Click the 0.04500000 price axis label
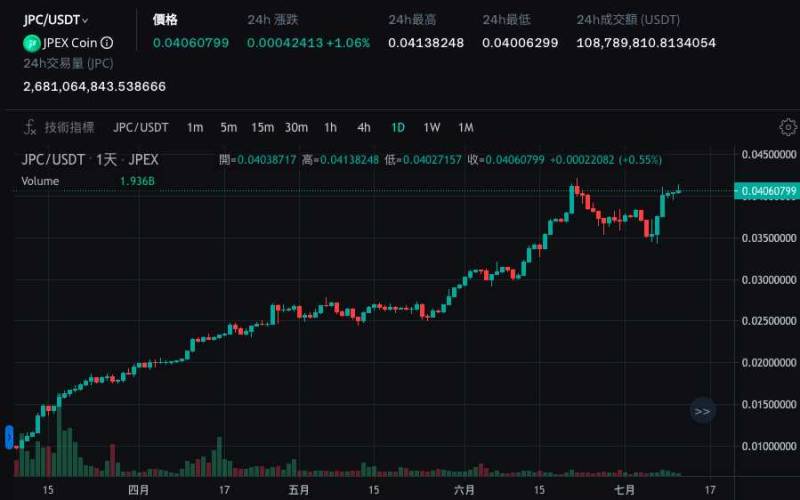This screenshot has height=500, width=800. click(x=769, y=155)
